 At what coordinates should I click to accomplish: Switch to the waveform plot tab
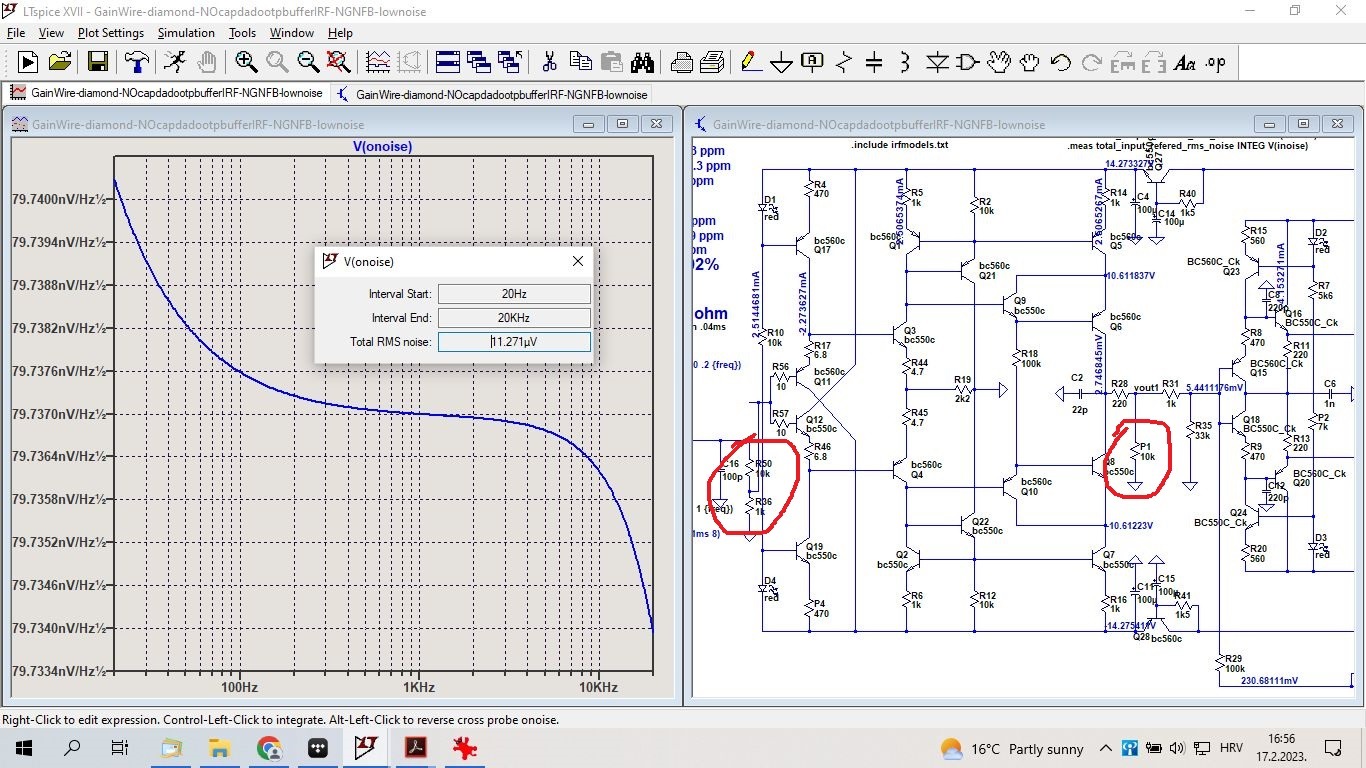coord(167,93)
